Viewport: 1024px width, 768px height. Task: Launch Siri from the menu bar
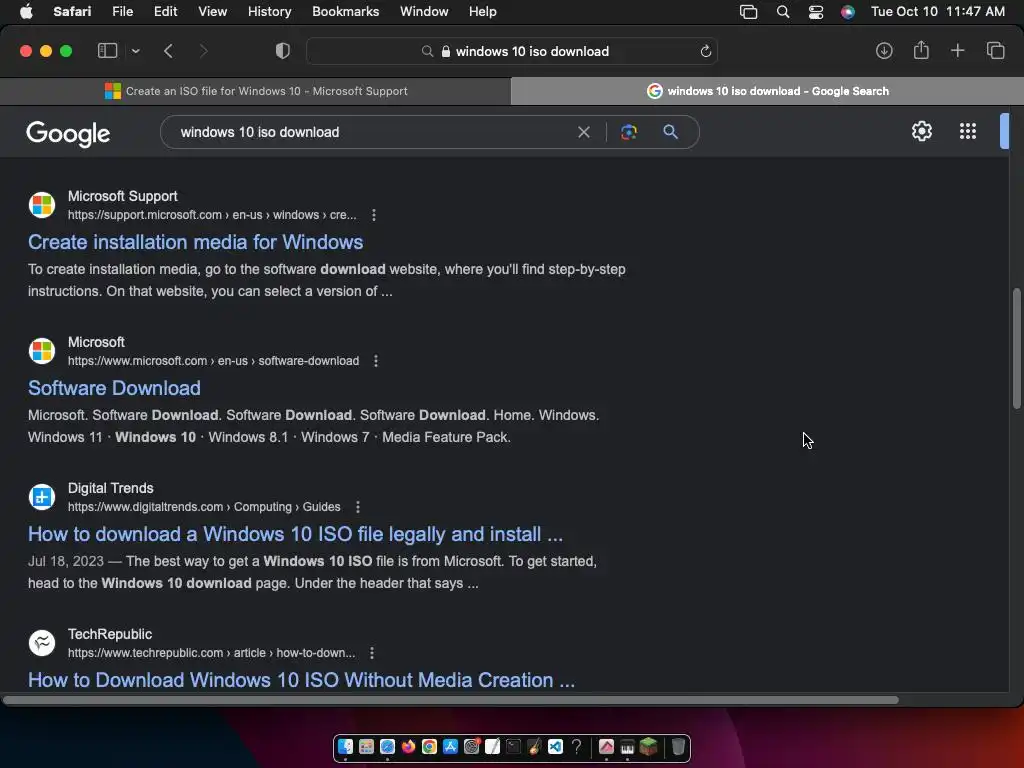coord(848,12)
